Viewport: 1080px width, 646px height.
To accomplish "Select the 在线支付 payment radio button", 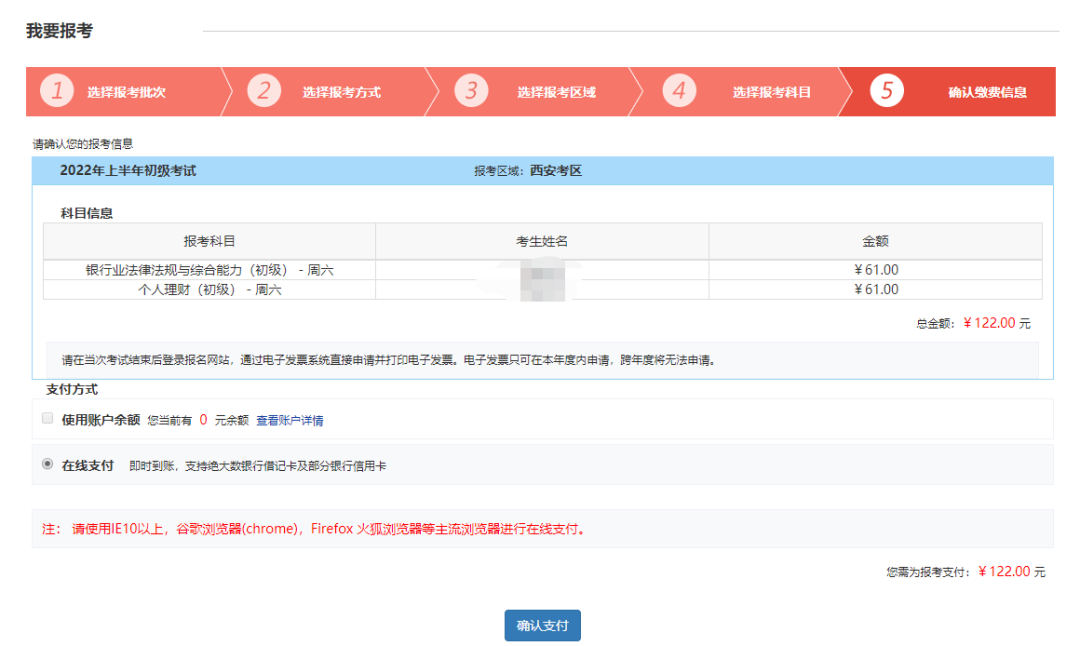I will [47, 464].
